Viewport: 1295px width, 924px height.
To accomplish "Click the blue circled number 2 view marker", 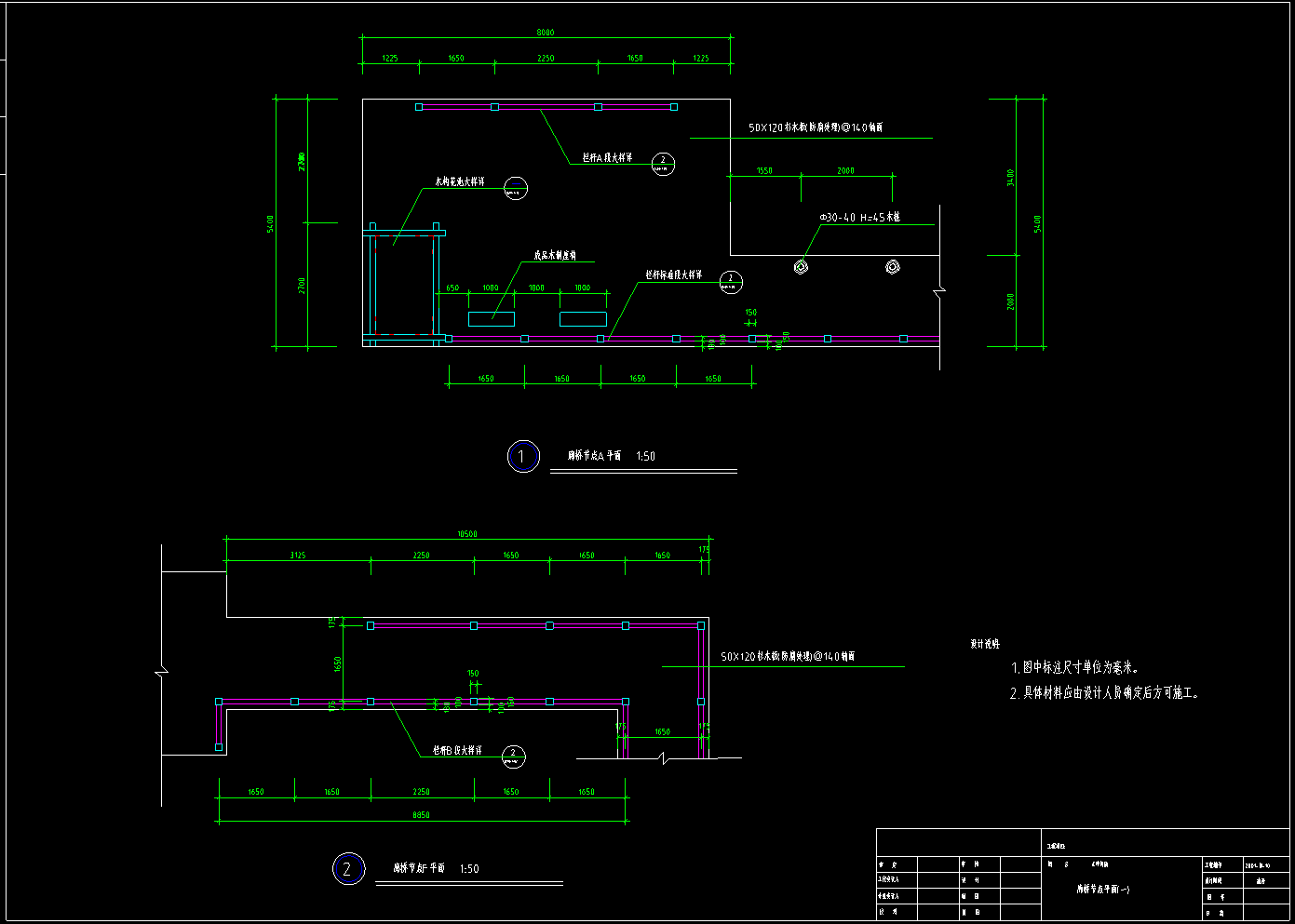I will [348, 869].
